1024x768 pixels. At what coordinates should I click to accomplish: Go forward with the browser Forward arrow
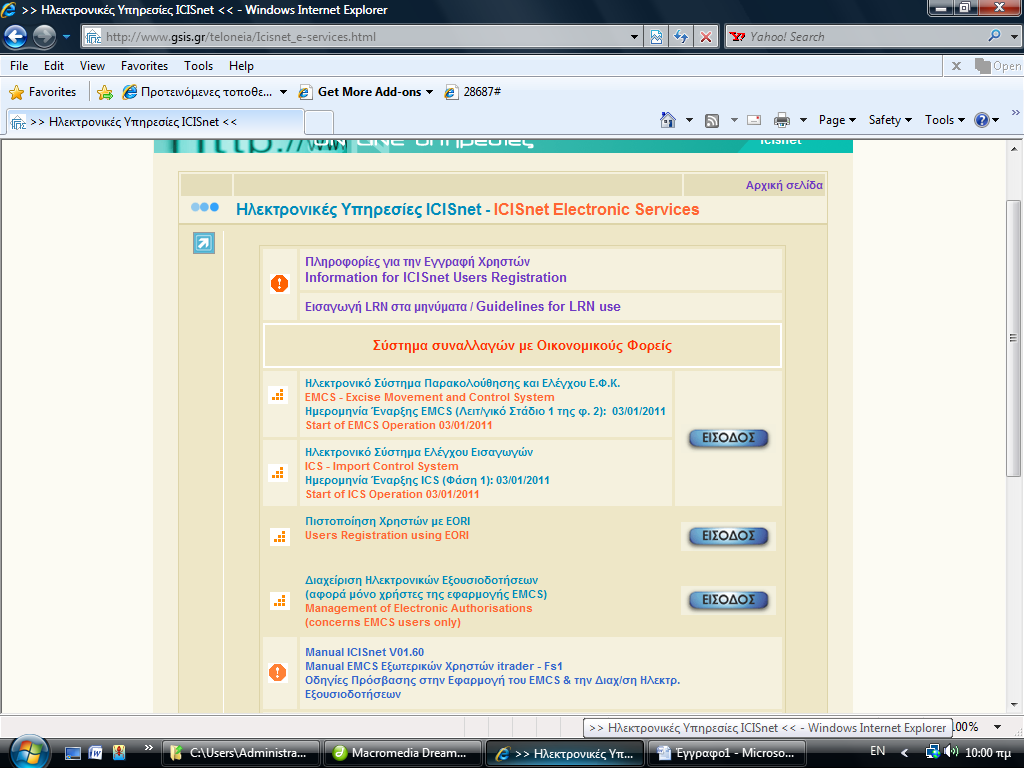(44, 37)
